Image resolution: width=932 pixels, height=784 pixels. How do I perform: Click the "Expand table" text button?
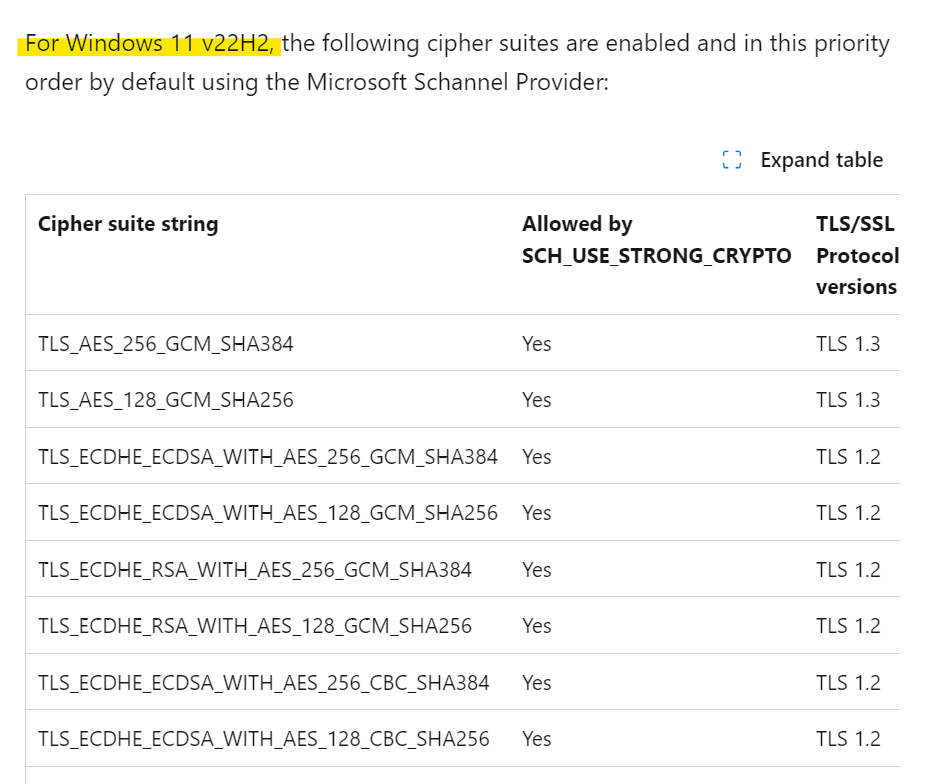point(821,160)
